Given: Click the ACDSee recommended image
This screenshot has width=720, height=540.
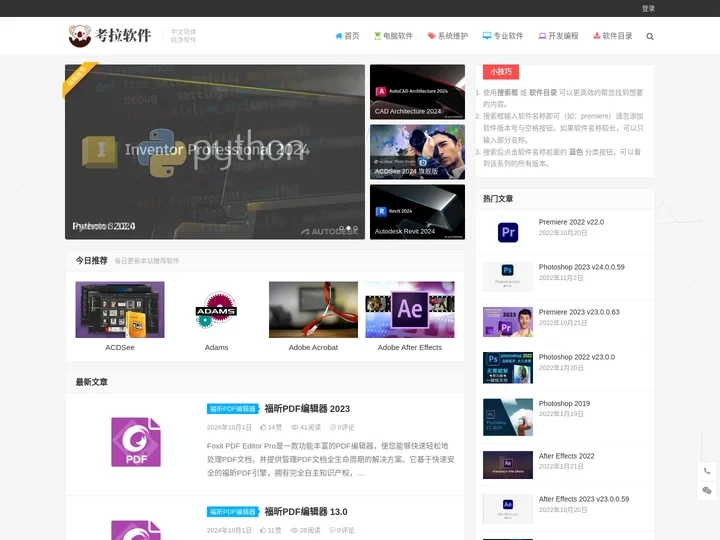Looking at the screenshot, I should (x=120, y=309).
